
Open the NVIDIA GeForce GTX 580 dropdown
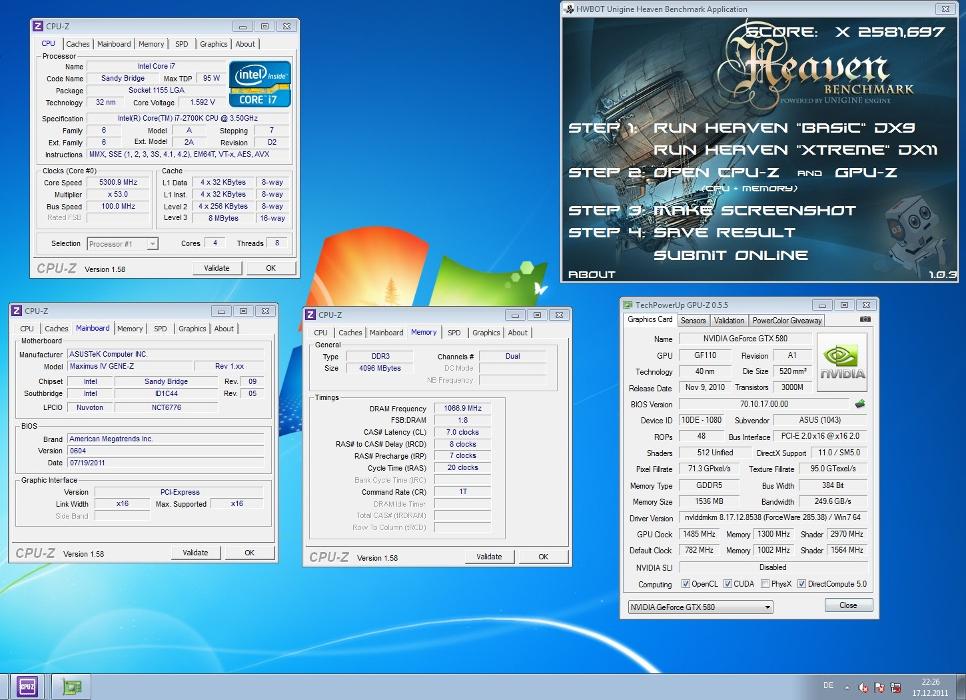point(700,607)
